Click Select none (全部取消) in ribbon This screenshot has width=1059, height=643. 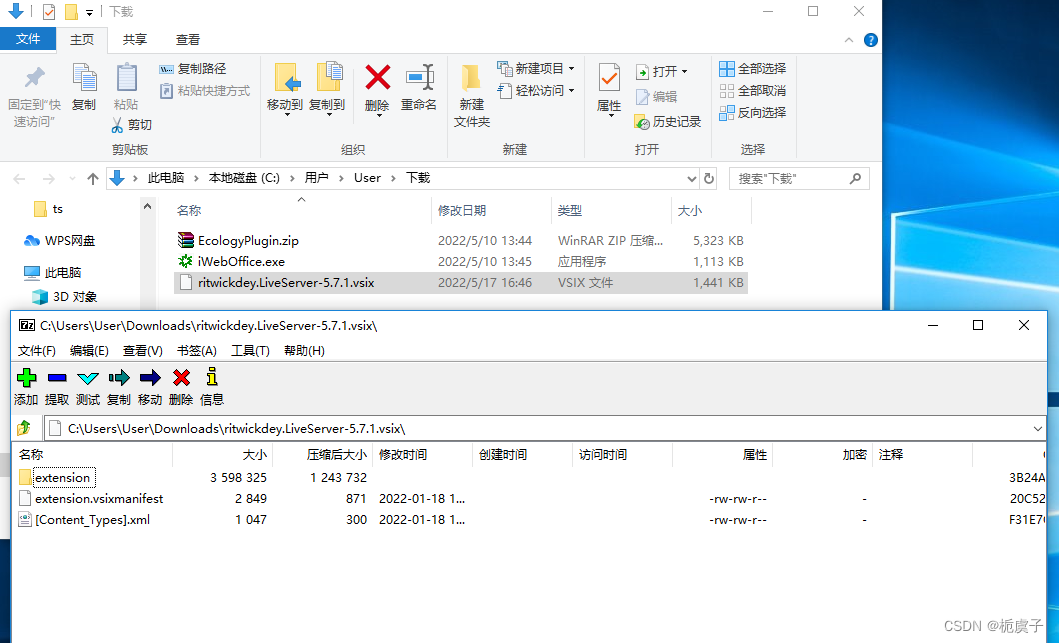coord(752,91)
